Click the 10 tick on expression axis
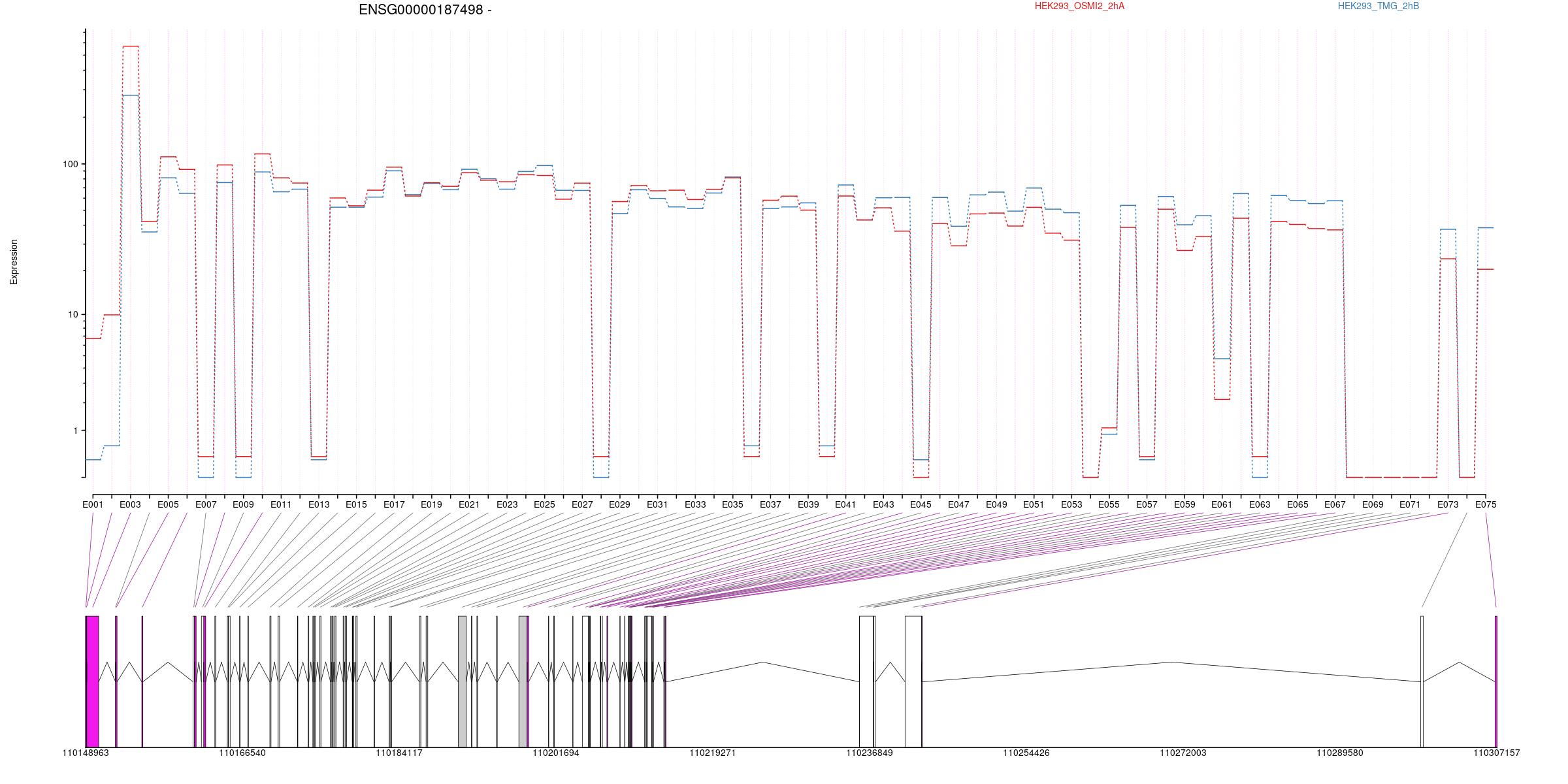 point(73,314)
